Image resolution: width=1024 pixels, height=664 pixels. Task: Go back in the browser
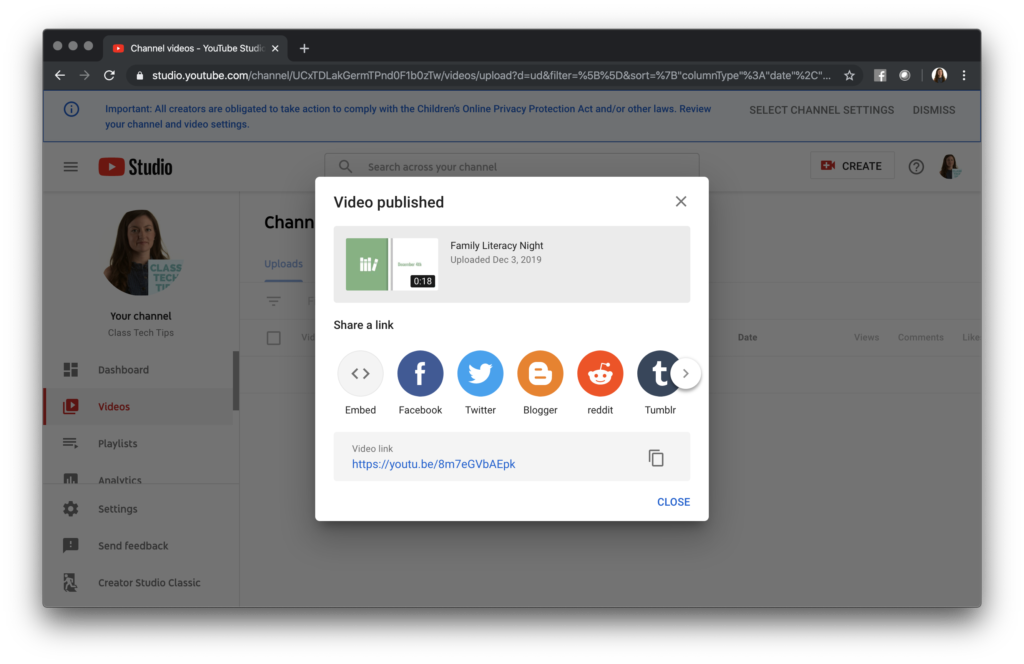60,76
